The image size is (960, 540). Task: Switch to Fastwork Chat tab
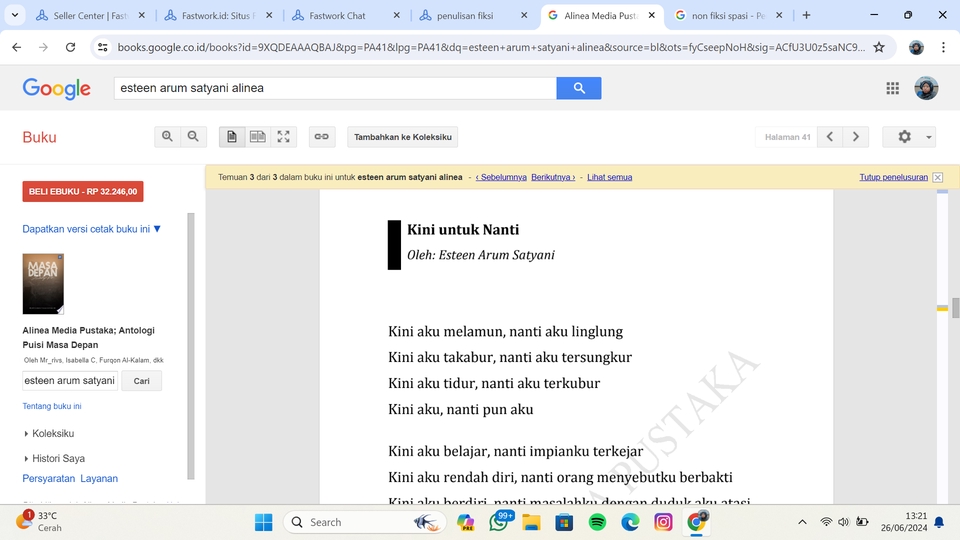click(346, 15)
